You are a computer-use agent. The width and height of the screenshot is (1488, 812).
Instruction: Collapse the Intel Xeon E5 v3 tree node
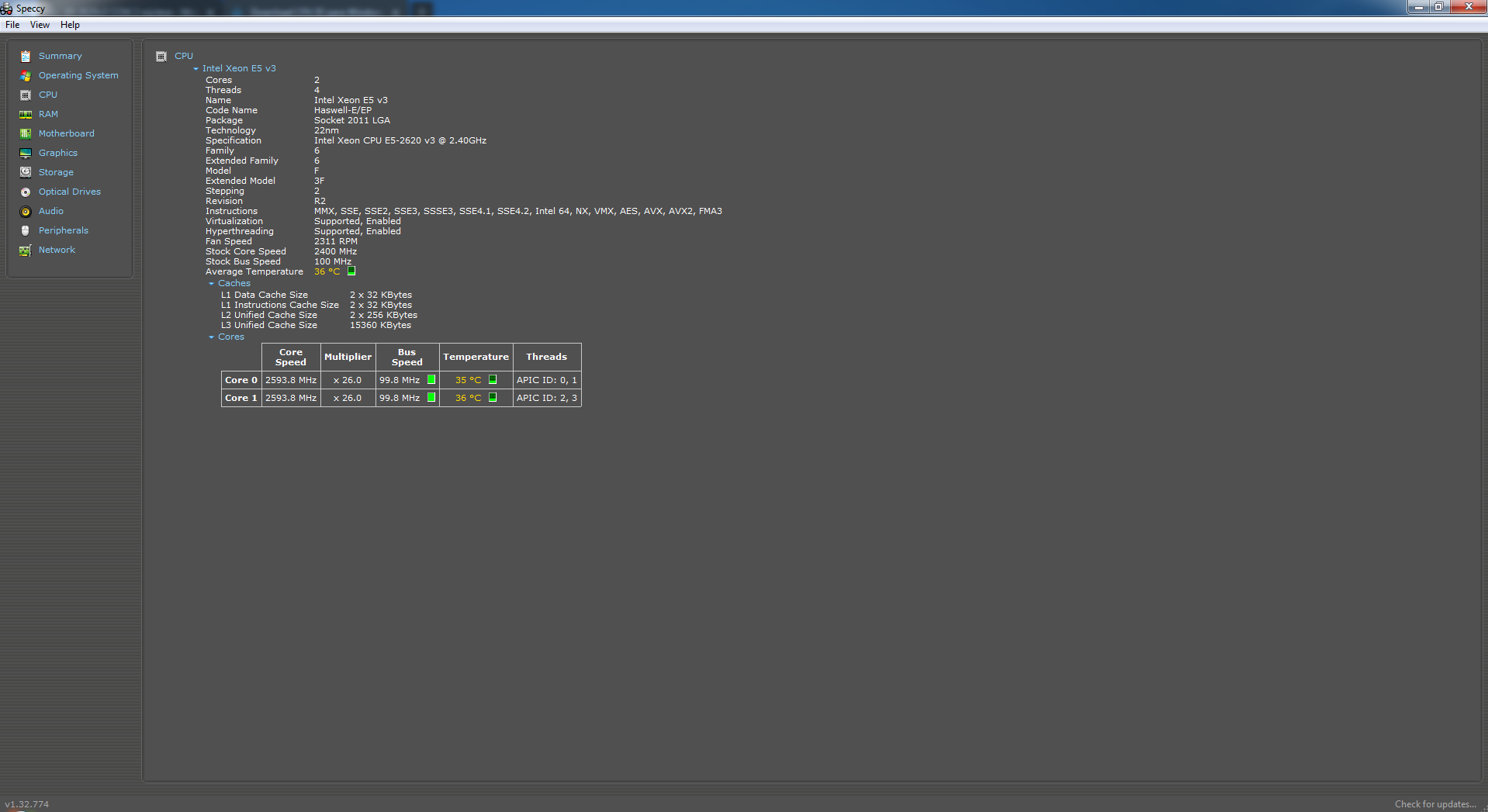pyautogui.click(x=196, y=68)
